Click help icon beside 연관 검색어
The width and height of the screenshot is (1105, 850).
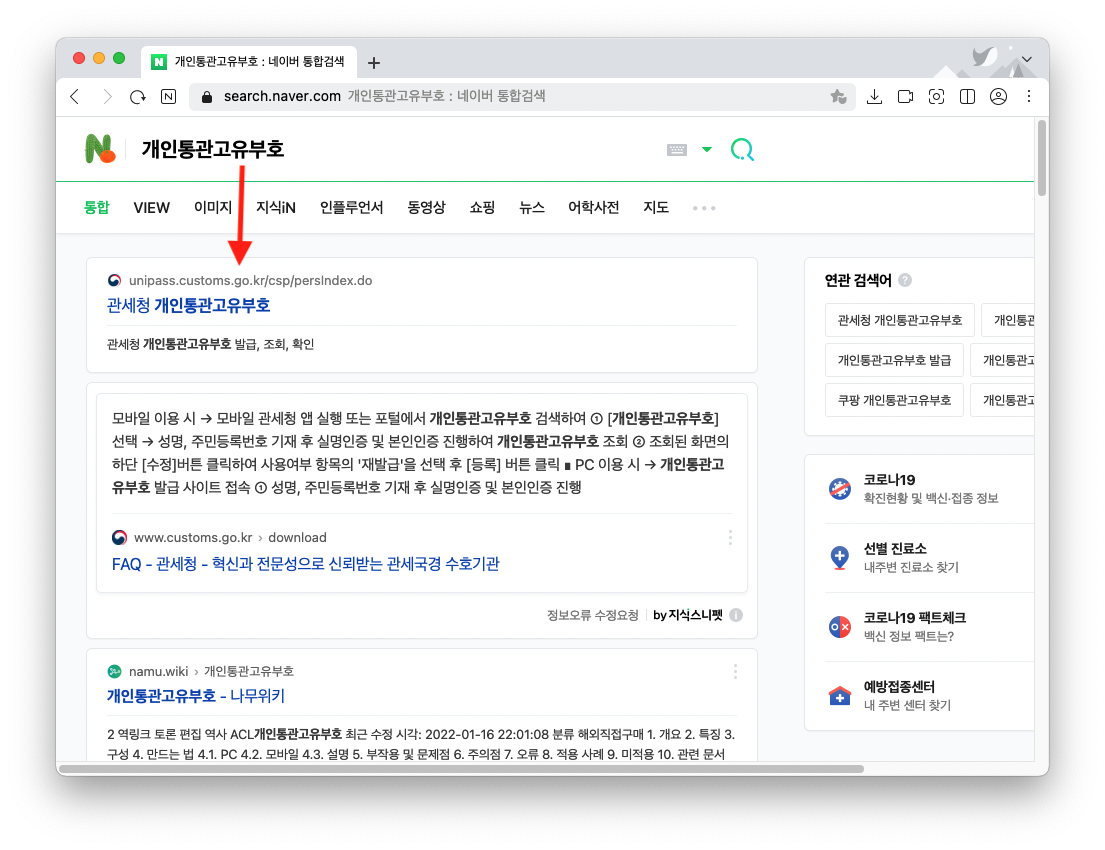click(x=905, y=281)
